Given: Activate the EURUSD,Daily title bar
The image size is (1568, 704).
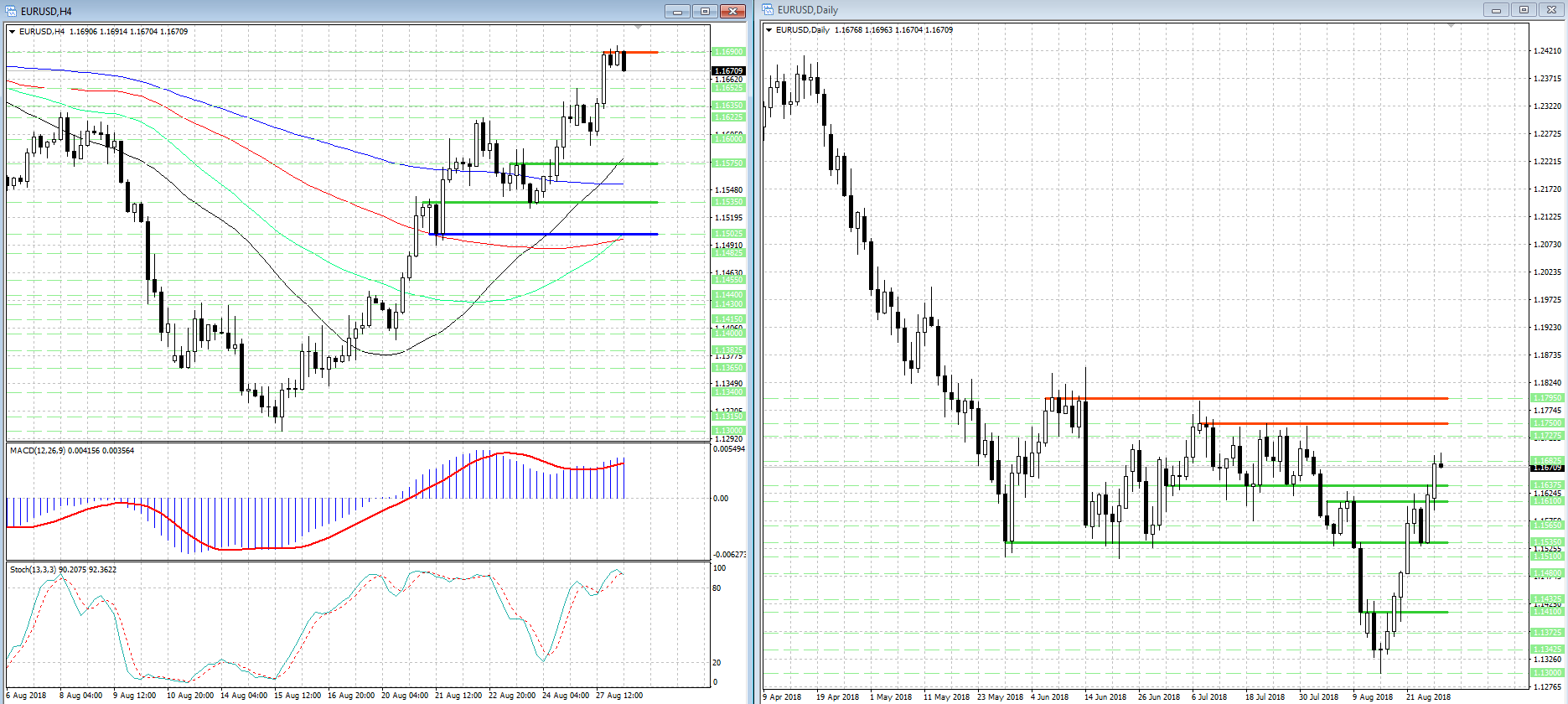Looking at the screenshot, I should point(1089,10).
